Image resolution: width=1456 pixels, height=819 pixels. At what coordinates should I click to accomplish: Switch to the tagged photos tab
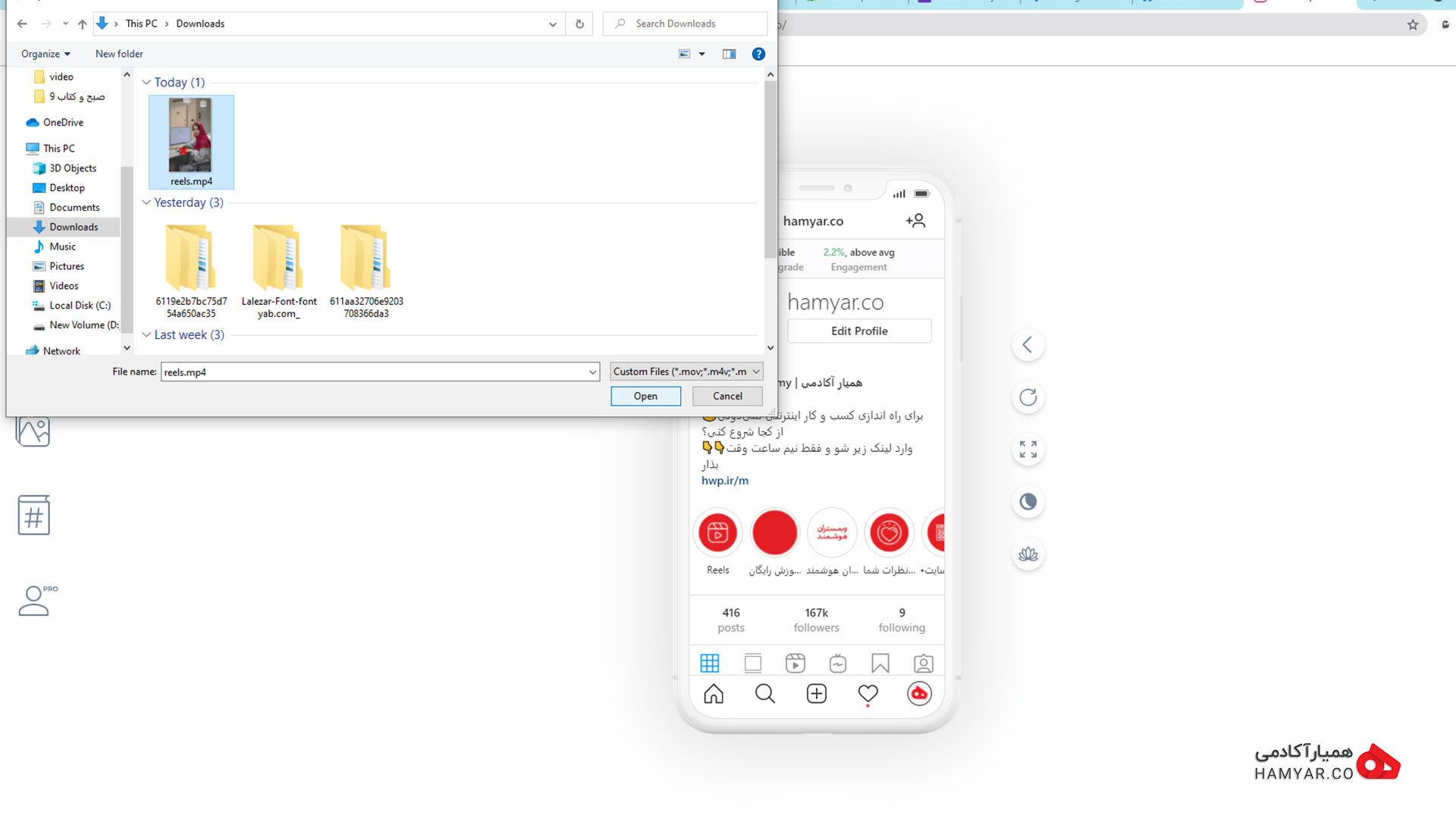click(923, 664)
